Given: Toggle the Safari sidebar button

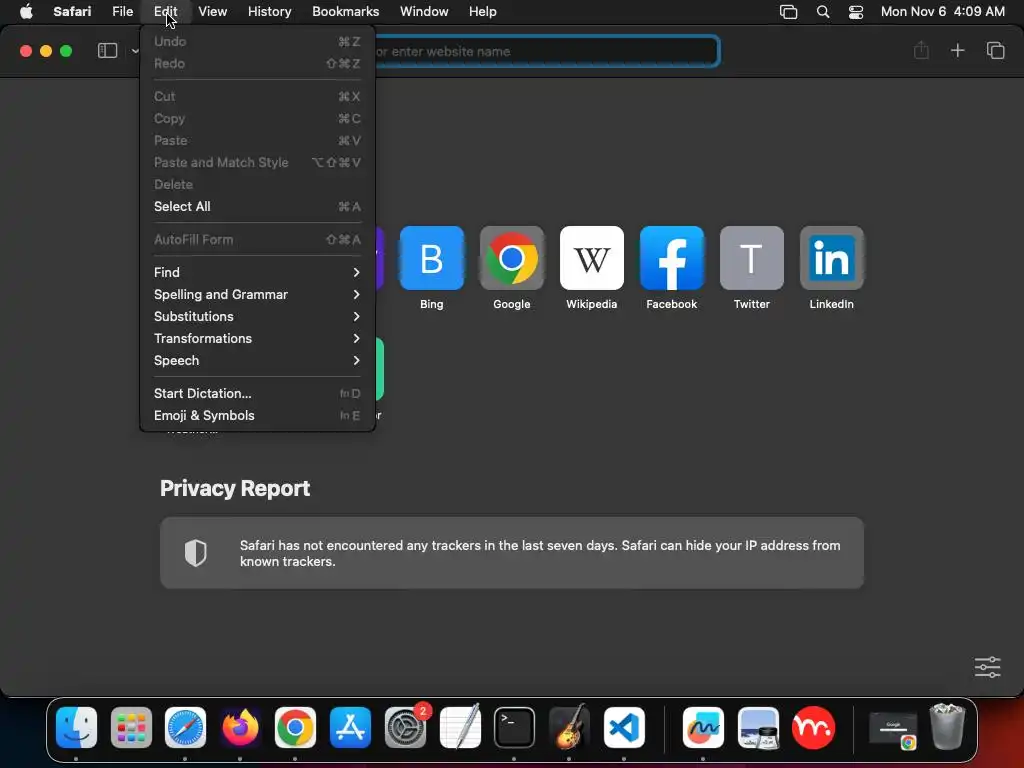Looking at the screenshot, I should (x=107, y=51).
